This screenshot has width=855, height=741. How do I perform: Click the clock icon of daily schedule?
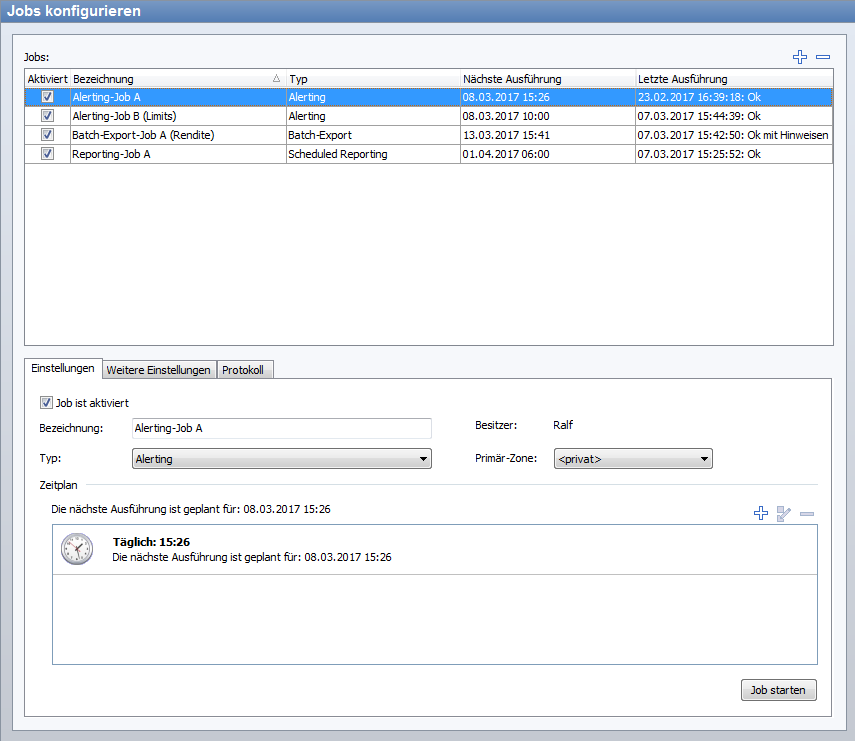click(x=77, y=549)
